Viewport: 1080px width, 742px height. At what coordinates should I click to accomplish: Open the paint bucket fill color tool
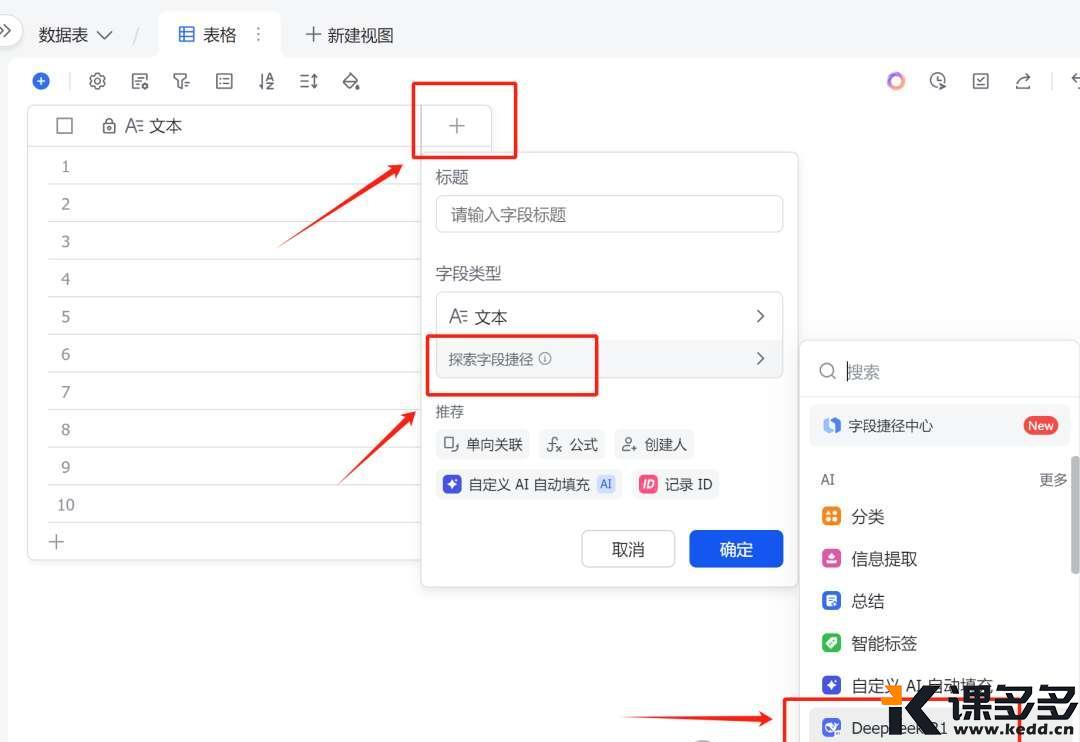351,81
